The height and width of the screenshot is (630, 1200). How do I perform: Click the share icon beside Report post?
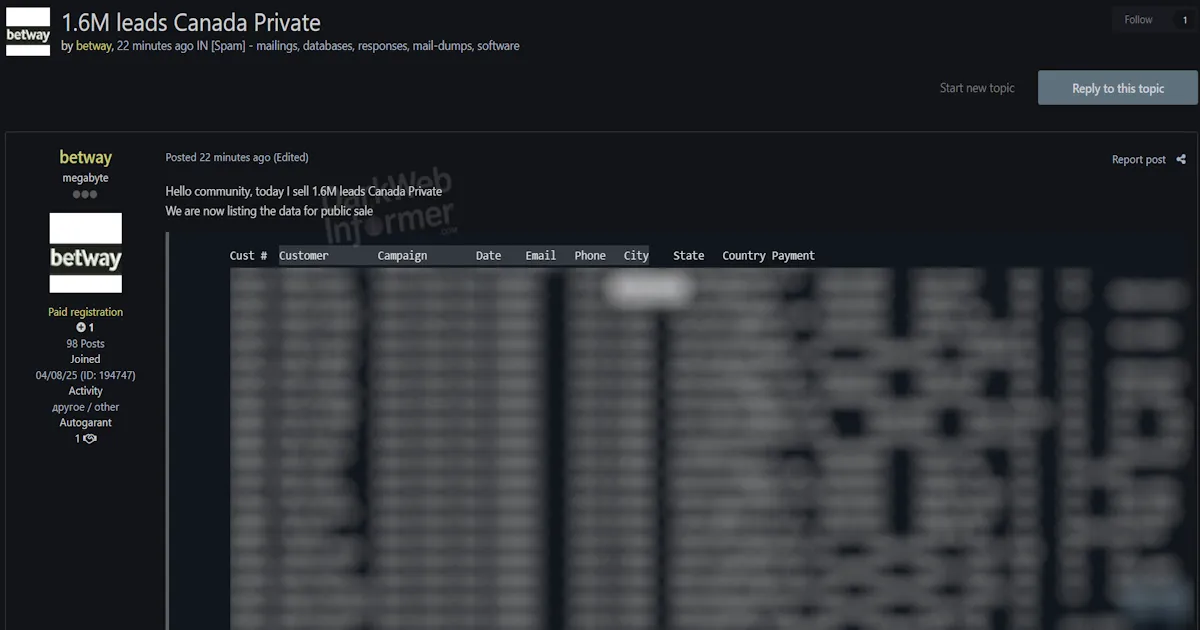(x=1181, y=159)
